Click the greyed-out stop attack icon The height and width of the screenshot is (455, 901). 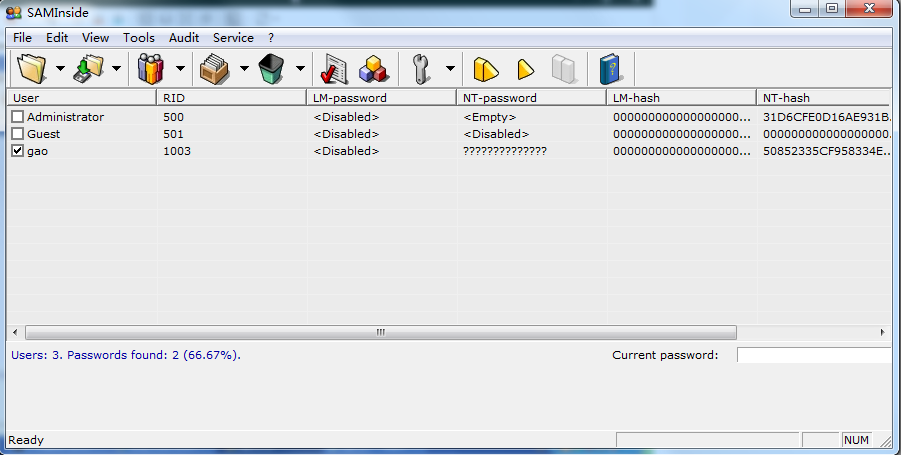[564, 69]
